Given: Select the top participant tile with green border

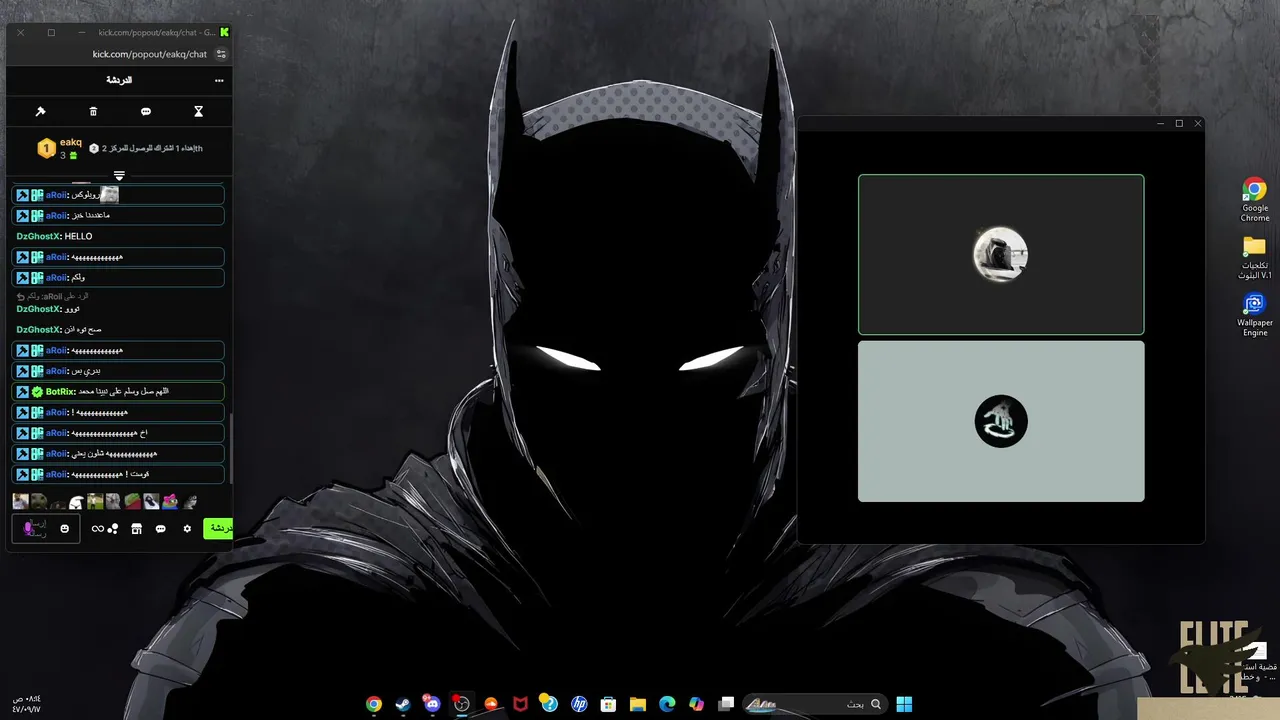Looking at the screenshot, I should click(x=1001, y=255).
